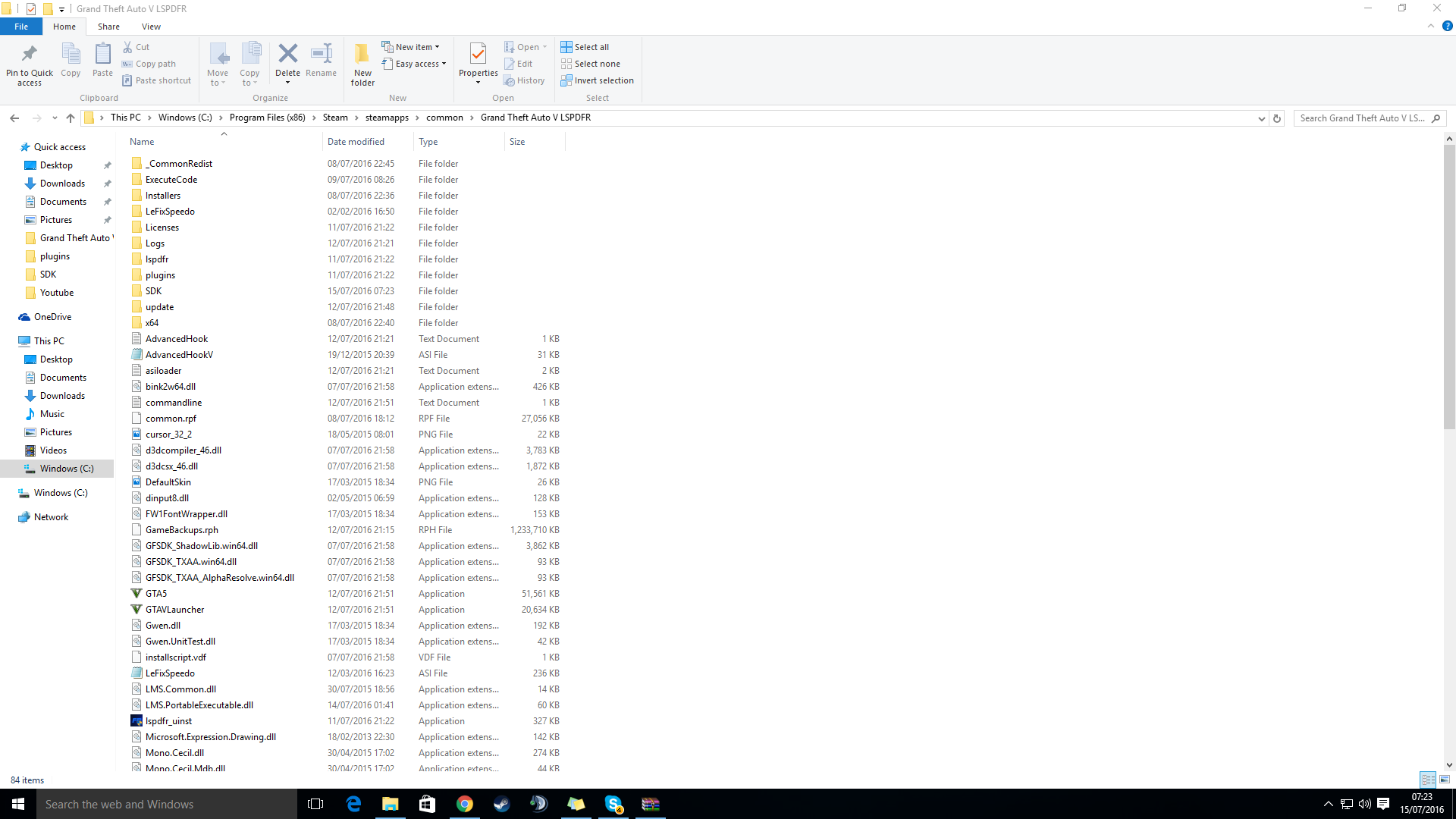Image resolution: width=1456 pixels, height=819 pixels.
Task: Click the New folder icon
Action: tap(362, 55)
